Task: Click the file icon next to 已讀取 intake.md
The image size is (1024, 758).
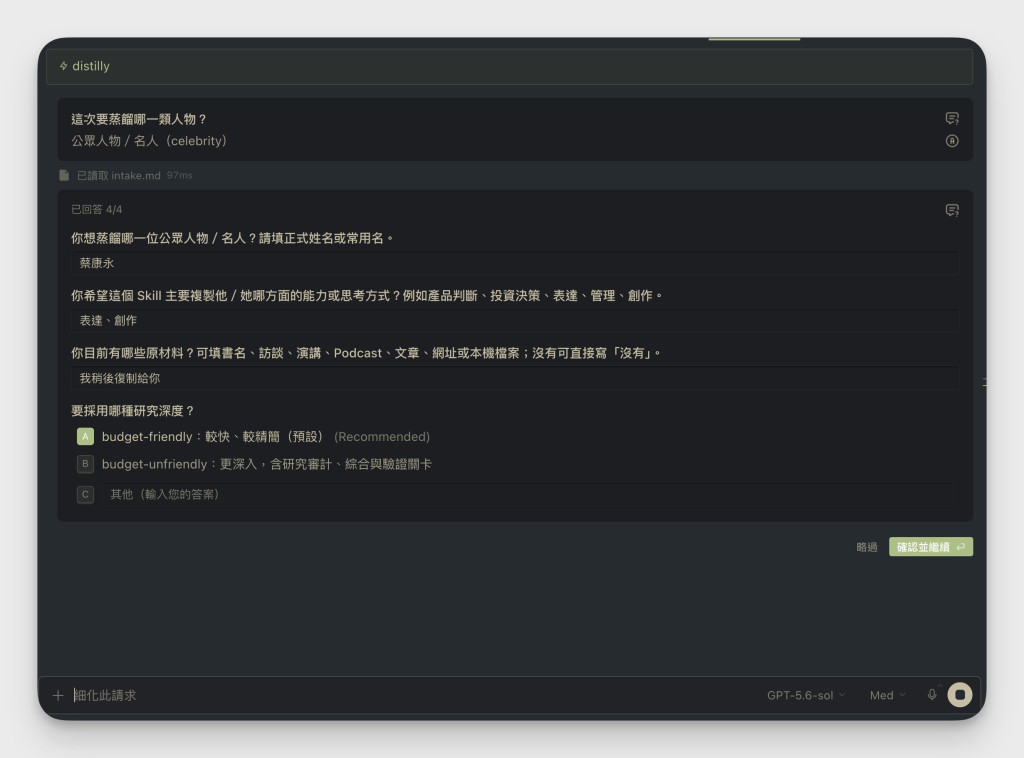Action: tap(64, 175)
